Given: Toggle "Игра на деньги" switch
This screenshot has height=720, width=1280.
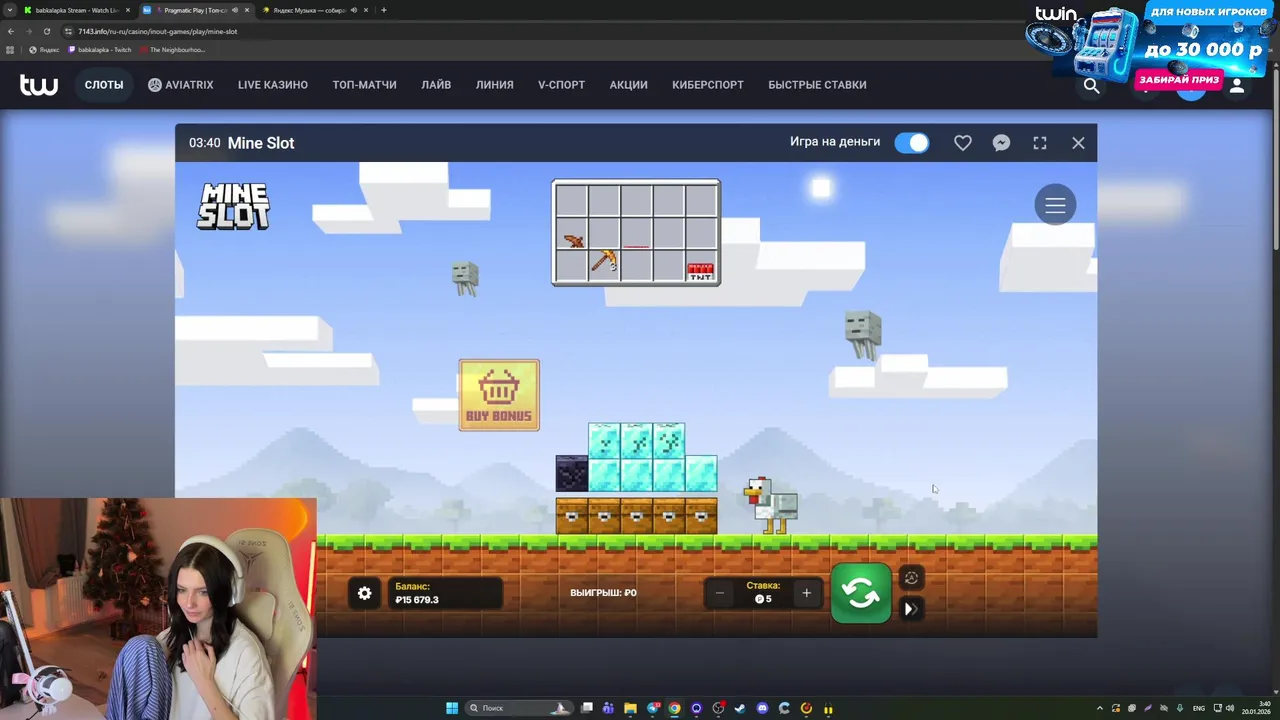Looking at the screenshot, I should click(x=911, y=143).
